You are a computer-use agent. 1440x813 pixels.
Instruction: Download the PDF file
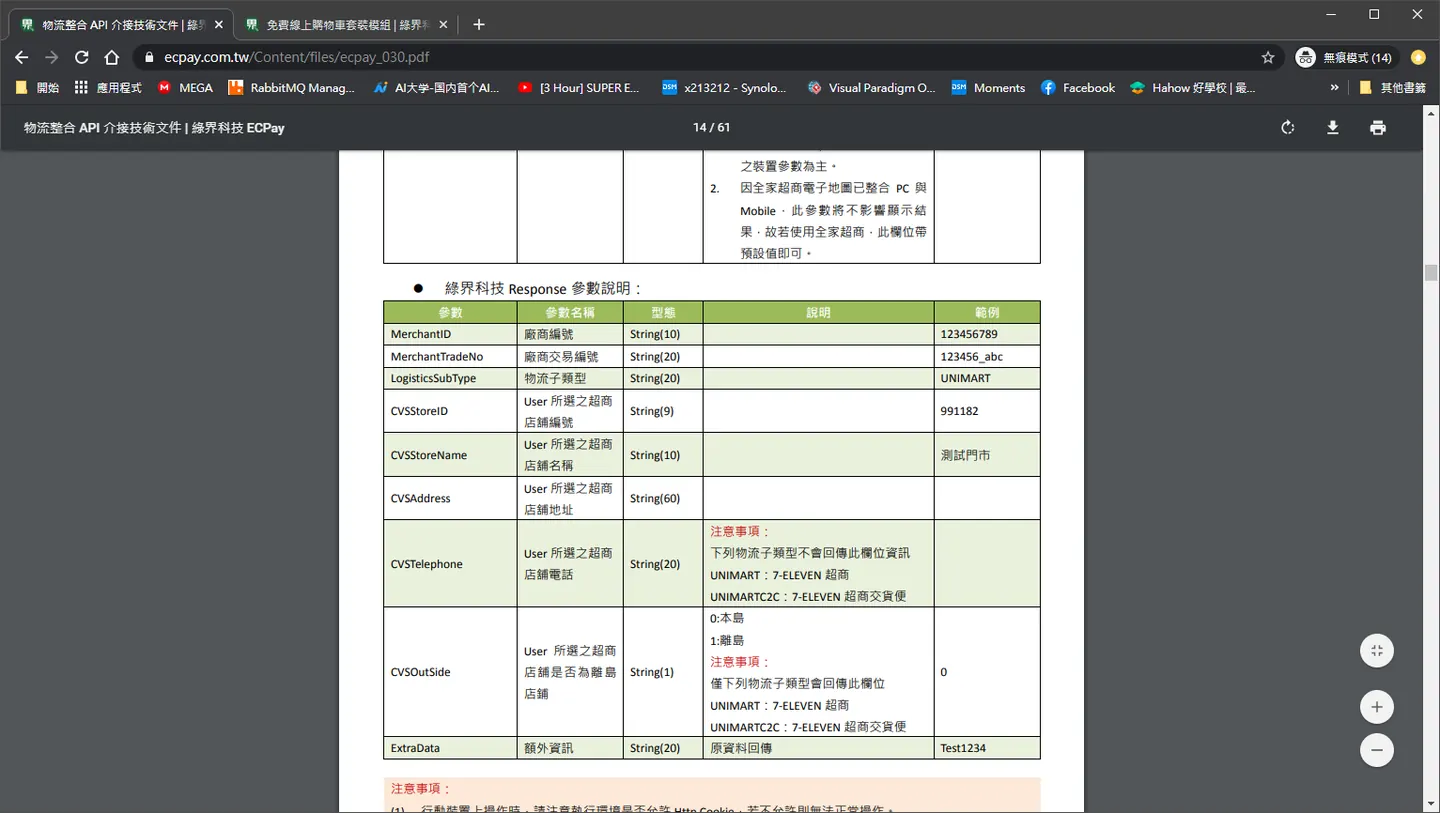point(1332,127)
